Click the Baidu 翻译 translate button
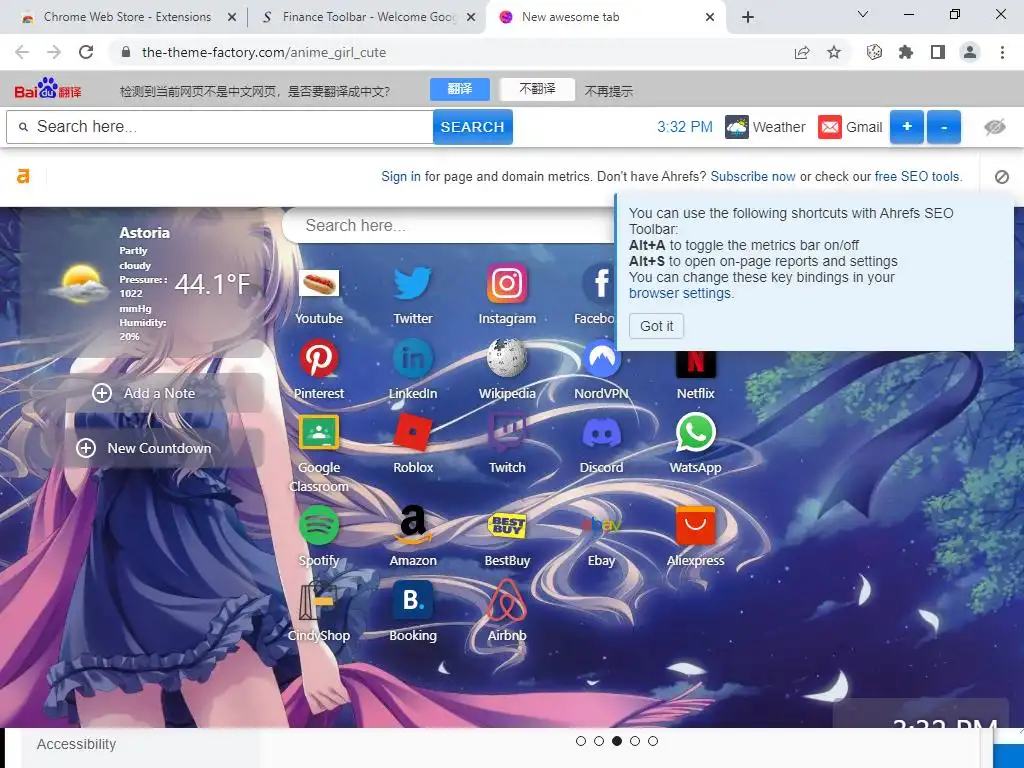The width and height of the screenshot is (1024, 768). click(460, 89)
